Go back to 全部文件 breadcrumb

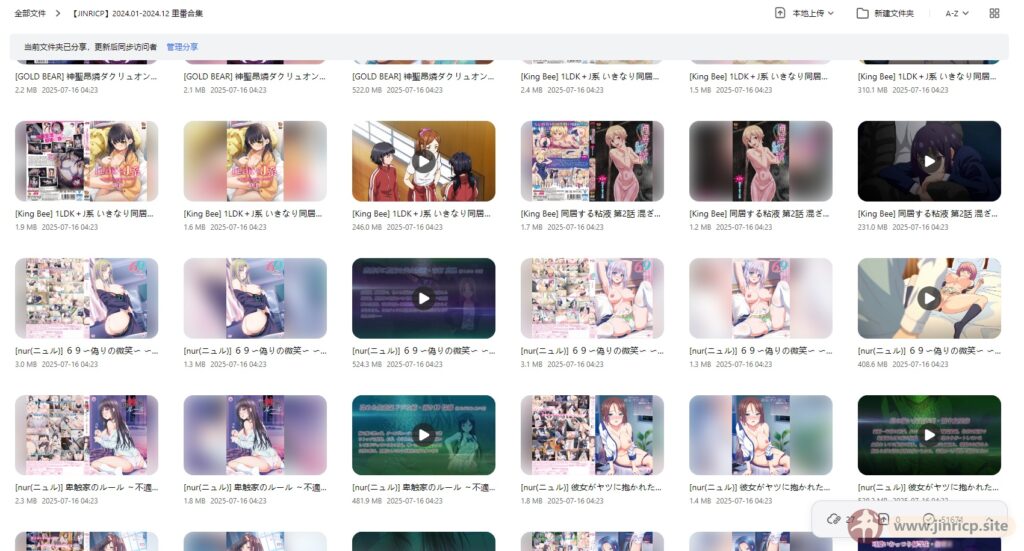(30, 13)
